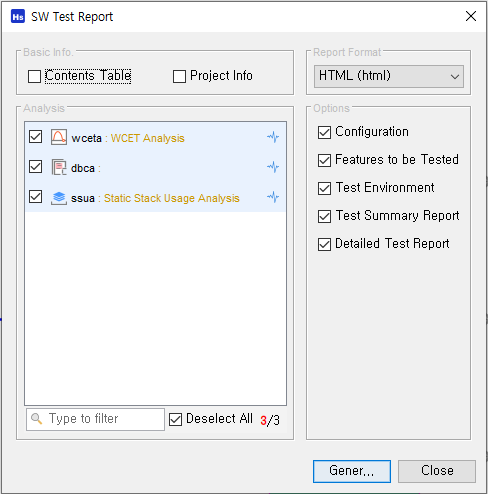Viewport: 488px width, 494px height.
Task: Untick the Deselect All checkbox
Action: [x=175, y=419]
